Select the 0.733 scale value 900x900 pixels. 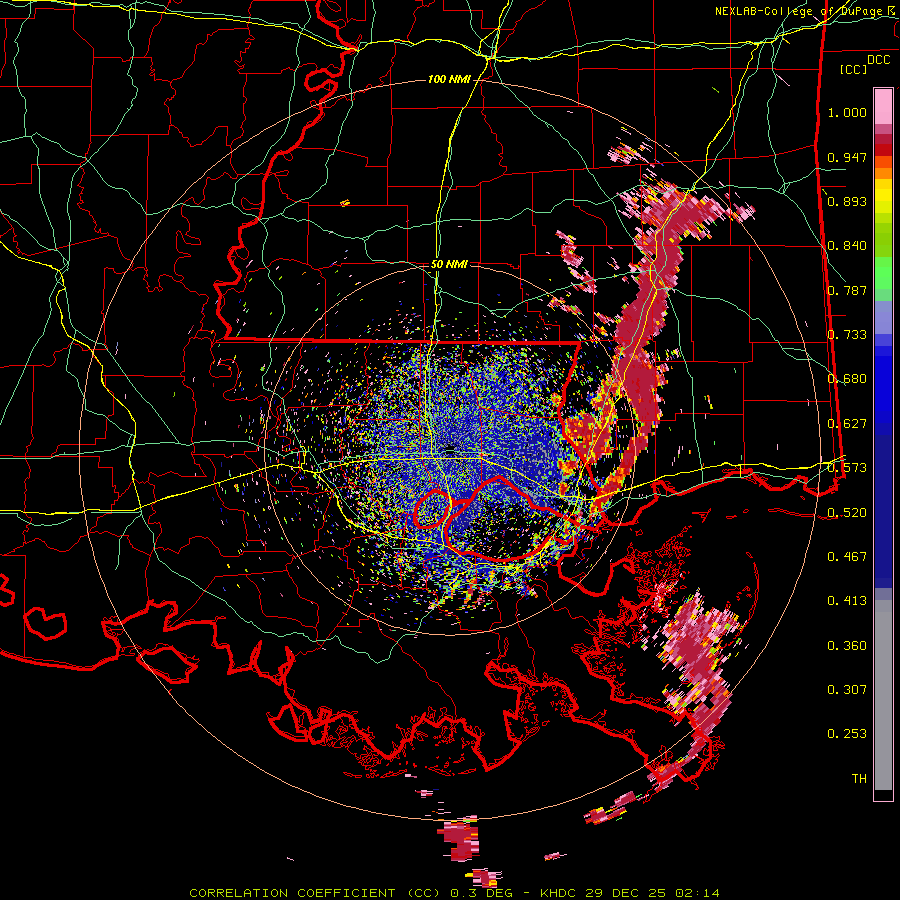pos(847,335)
